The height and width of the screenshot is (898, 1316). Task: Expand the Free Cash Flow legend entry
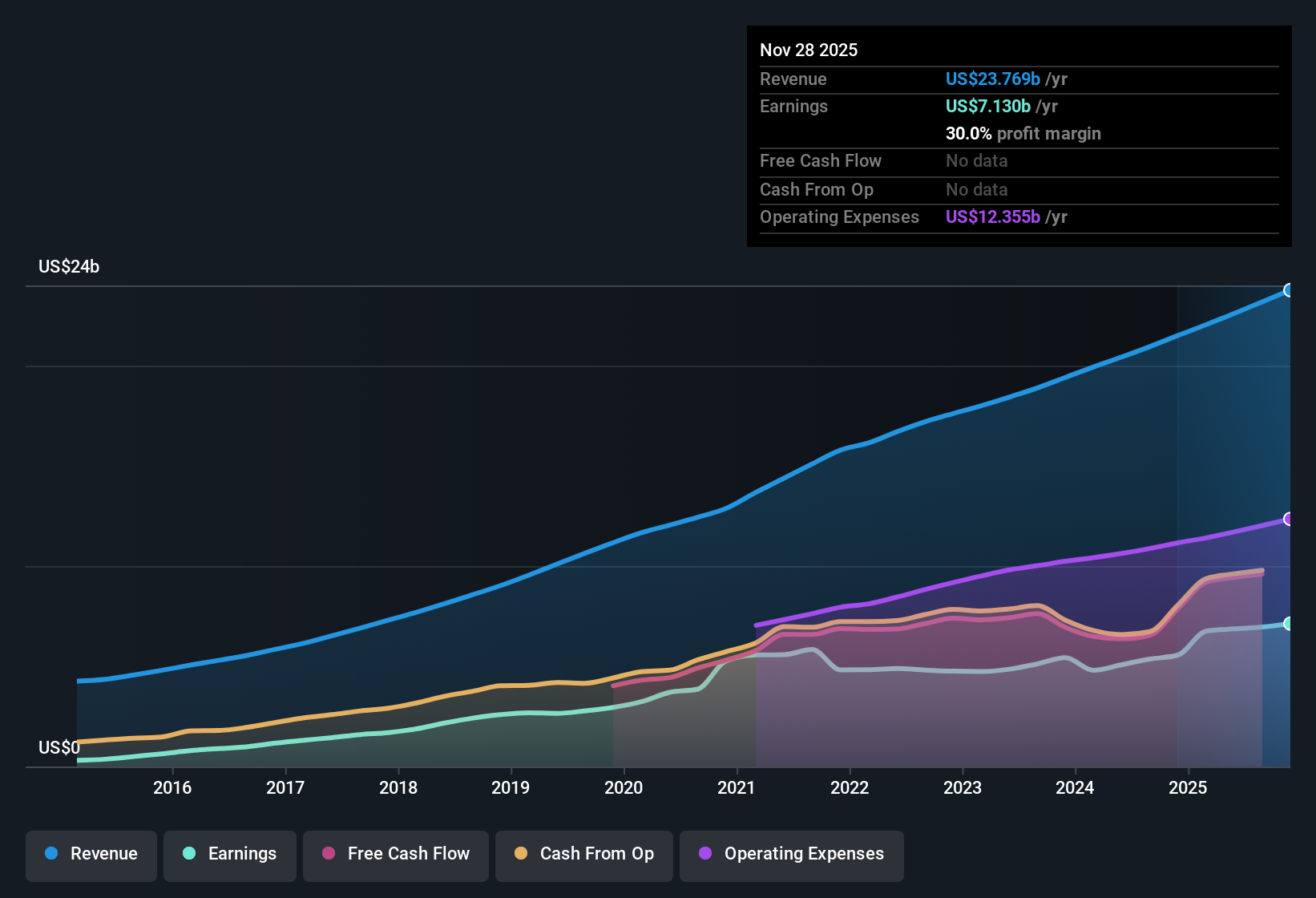coord(395,854)
